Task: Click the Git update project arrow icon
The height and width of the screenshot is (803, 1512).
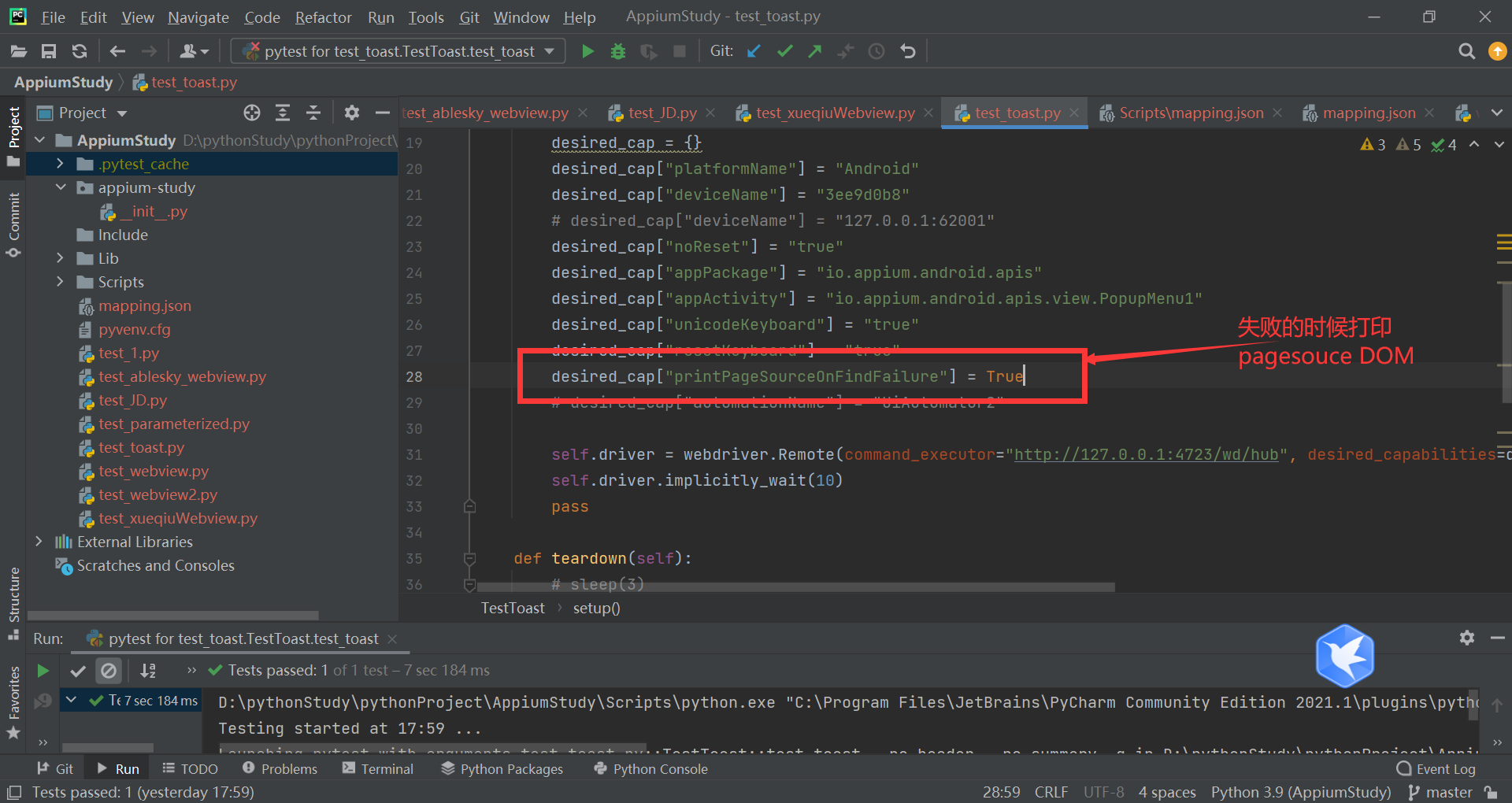Action: [754, 51]
